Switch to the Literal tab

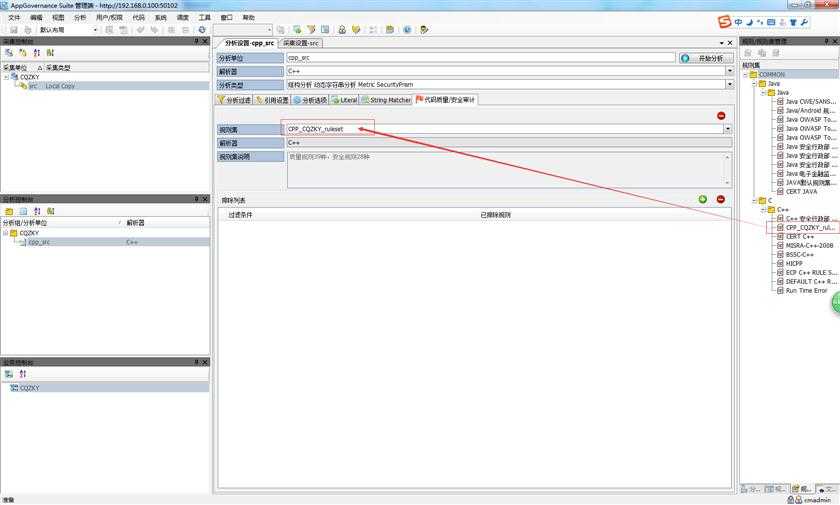pos(344,100)
